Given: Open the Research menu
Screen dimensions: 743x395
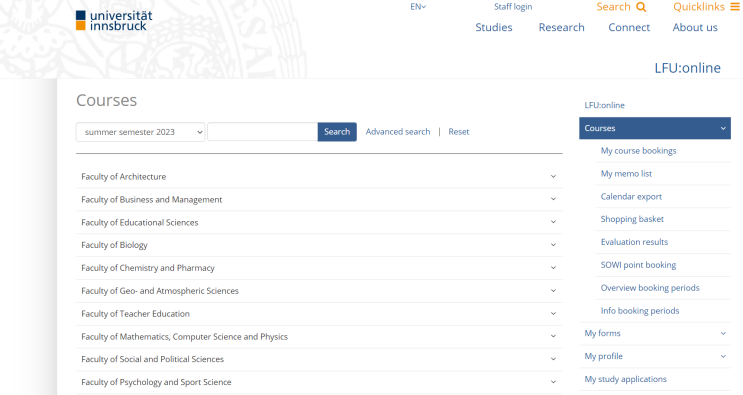Looking at the screenshot, I should (x=562, y=27).
